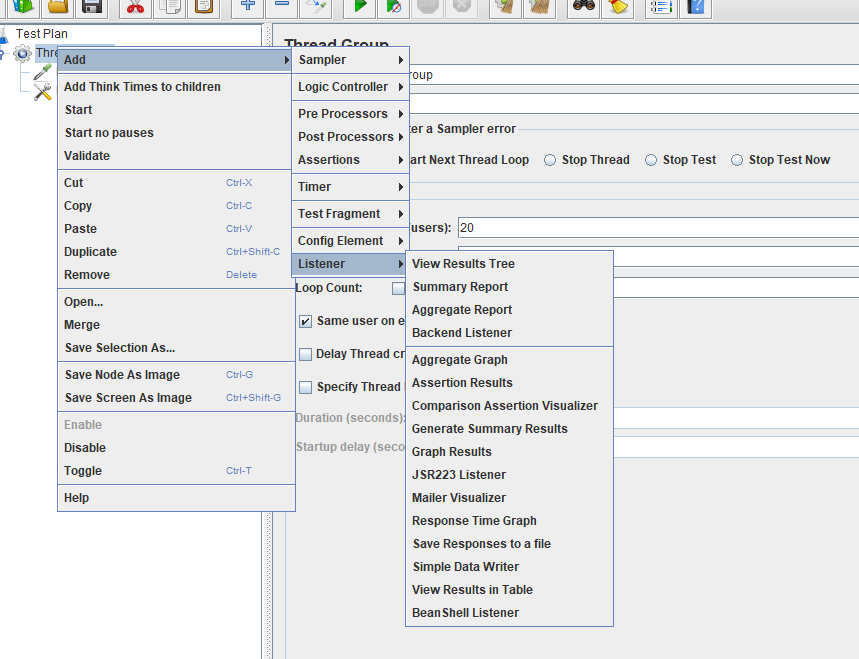Choose View Results Tree listener

[509, 263]
